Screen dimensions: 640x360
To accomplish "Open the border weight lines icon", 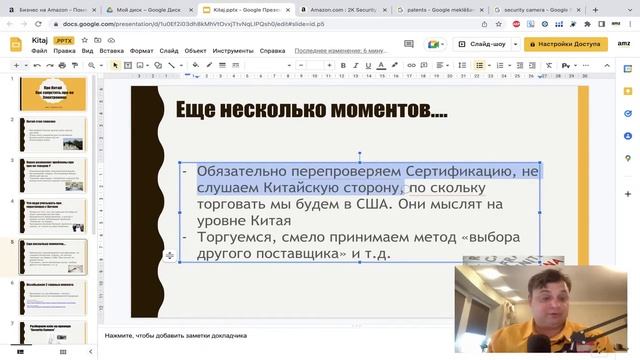I will (x=222, y=65).
